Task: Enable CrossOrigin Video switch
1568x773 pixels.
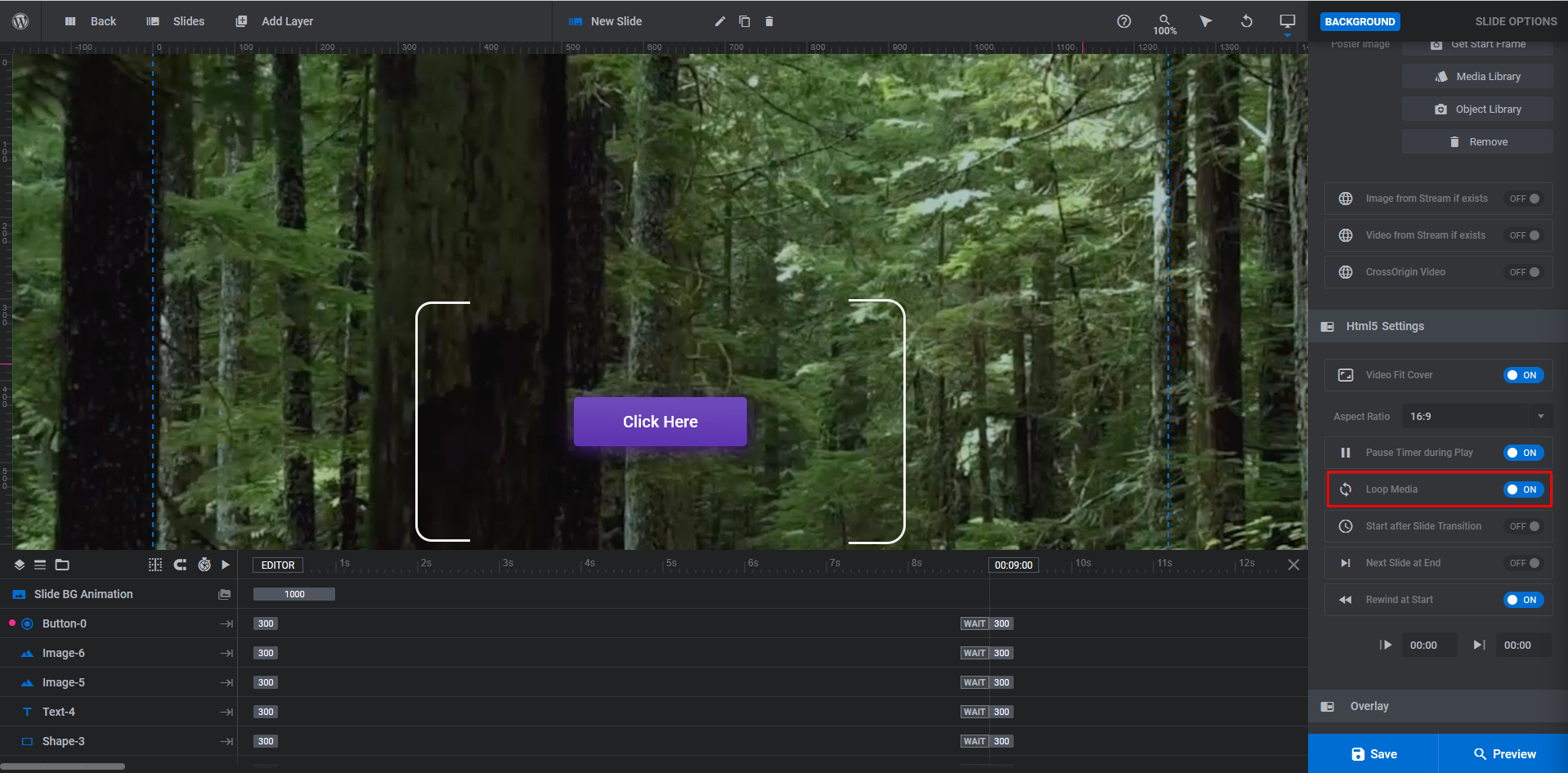Action: coord(1524,272)
